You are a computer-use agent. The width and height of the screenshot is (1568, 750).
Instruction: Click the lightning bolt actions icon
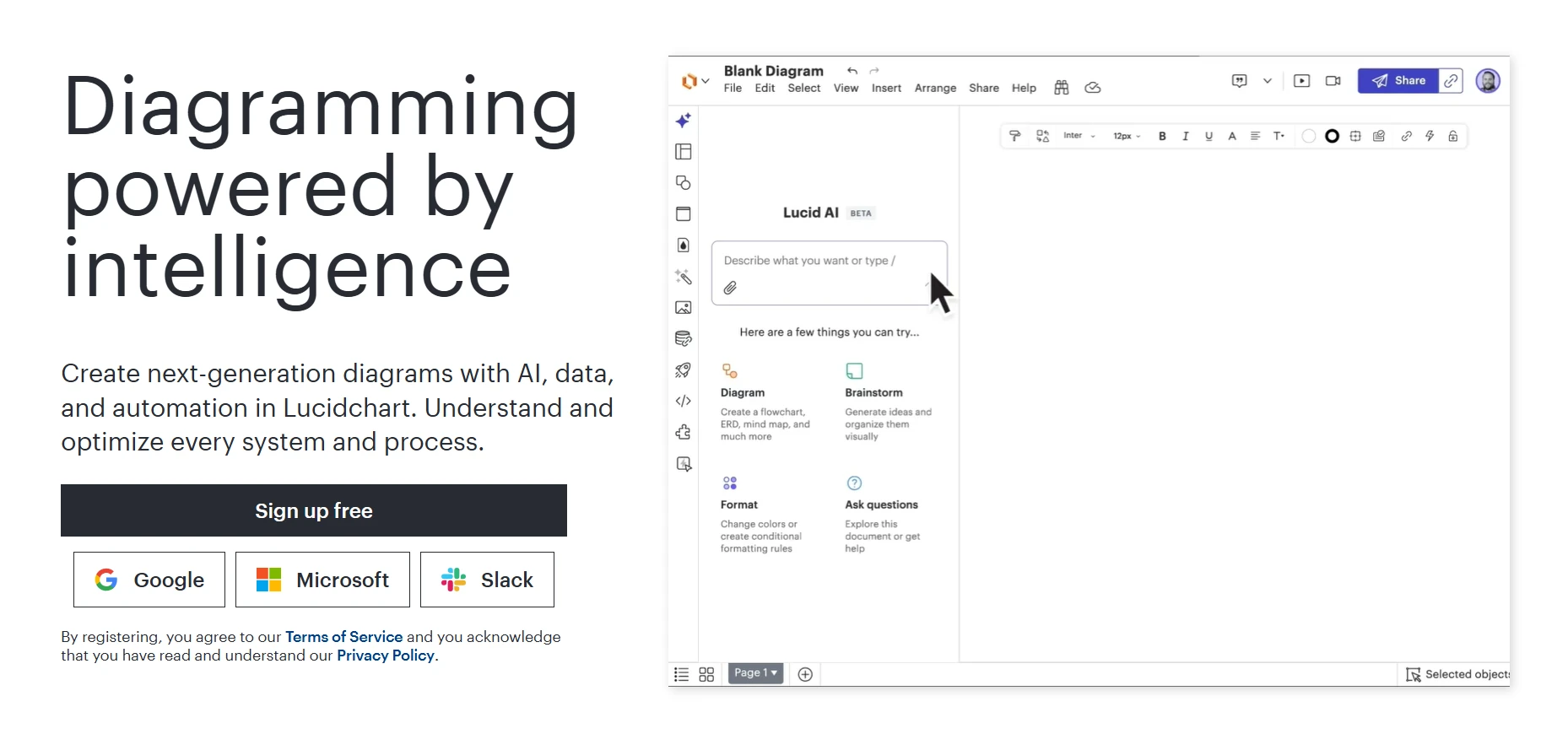[x=1430, y=136]
